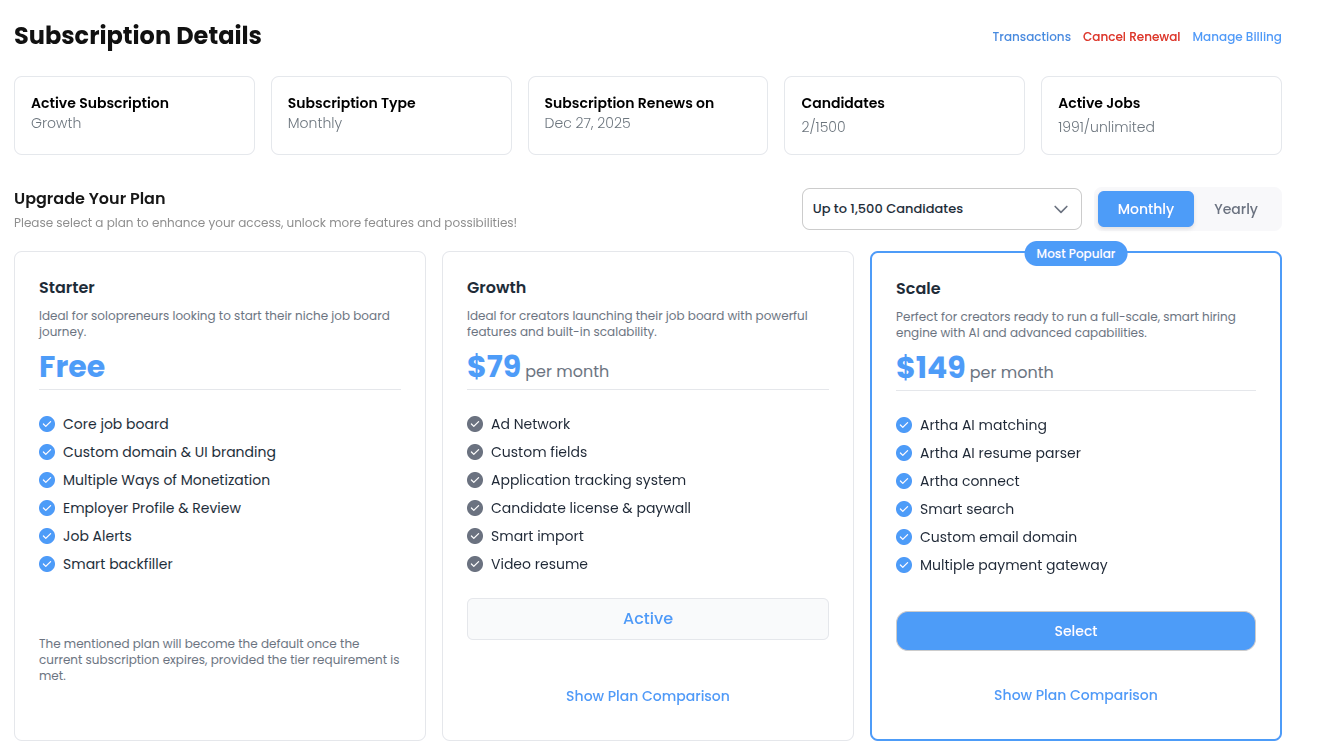This screenshot has width=1327, height=744.
Task: Switch billing to Monthly
Action: (x=1145, y=209)
